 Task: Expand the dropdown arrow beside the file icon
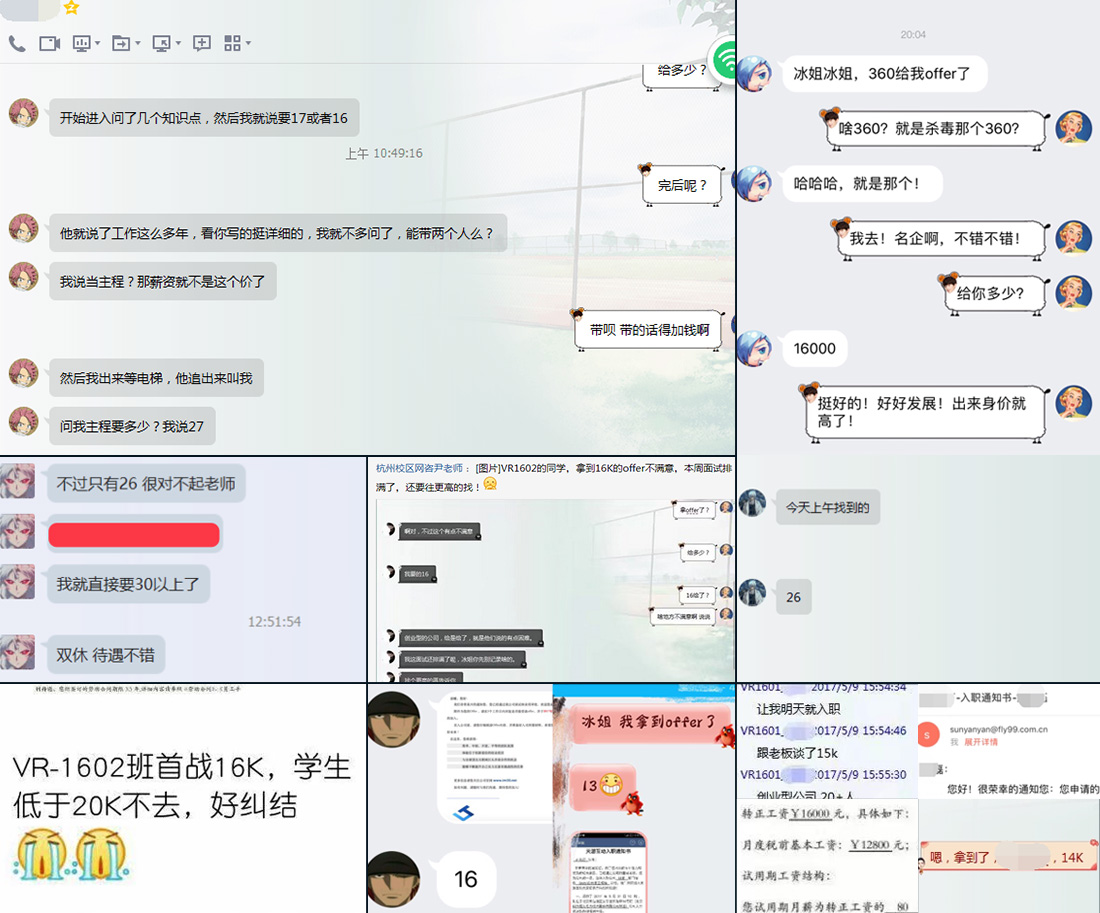pyautogui.click(x=137, y=44)
